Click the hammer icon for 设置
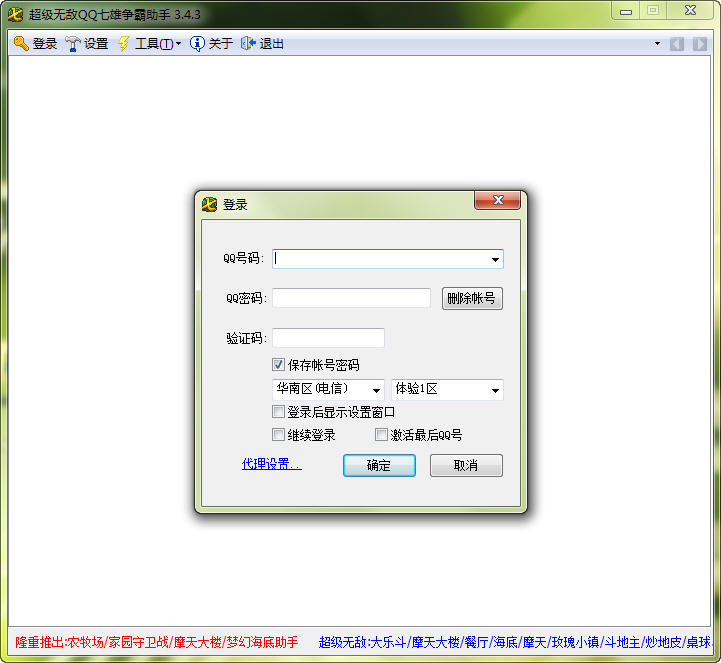Image resolution: width=721 pixels, height=663 pixels. [72, 44]
